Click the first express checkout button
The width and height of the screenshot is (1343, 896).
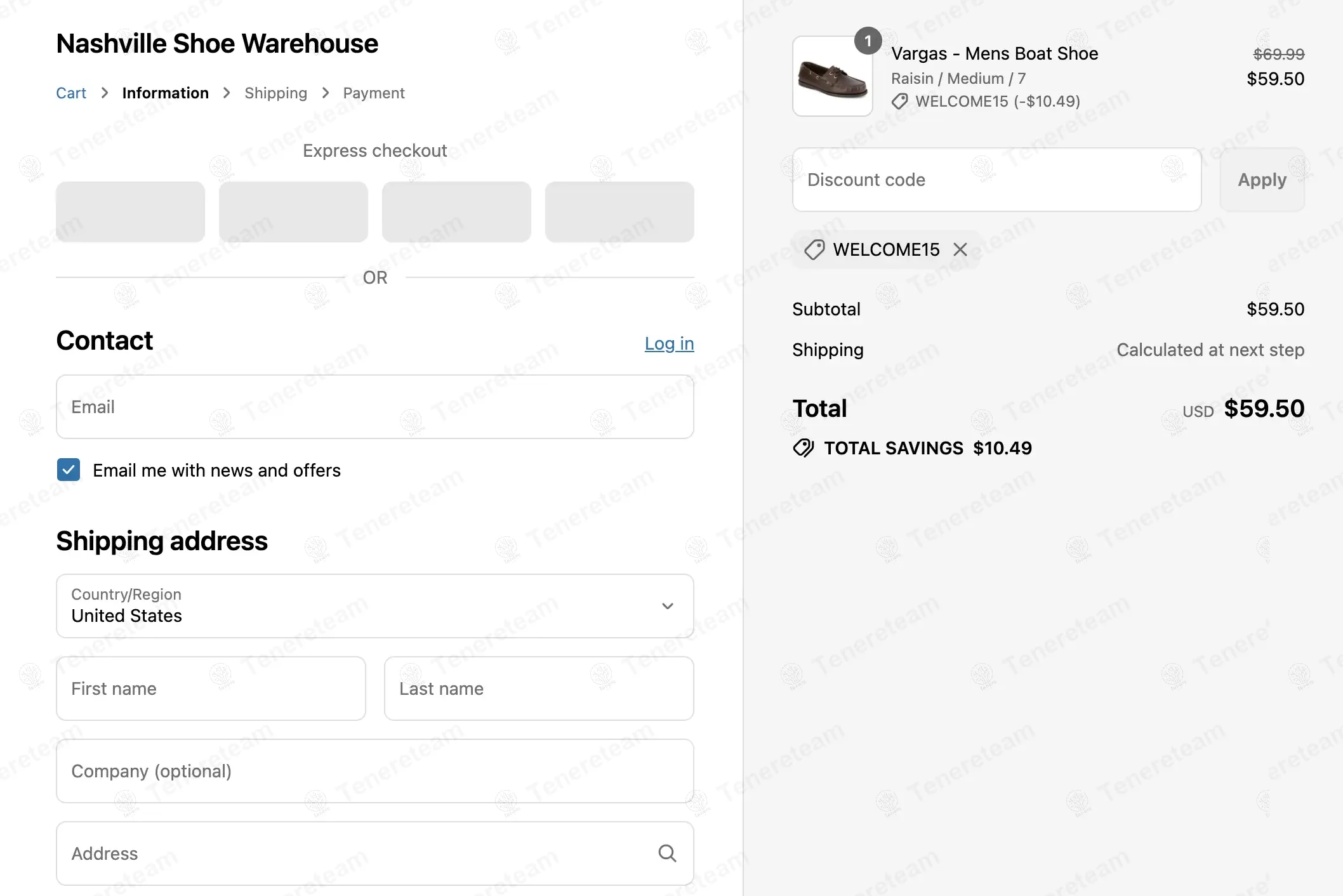[x=130, y=212]
